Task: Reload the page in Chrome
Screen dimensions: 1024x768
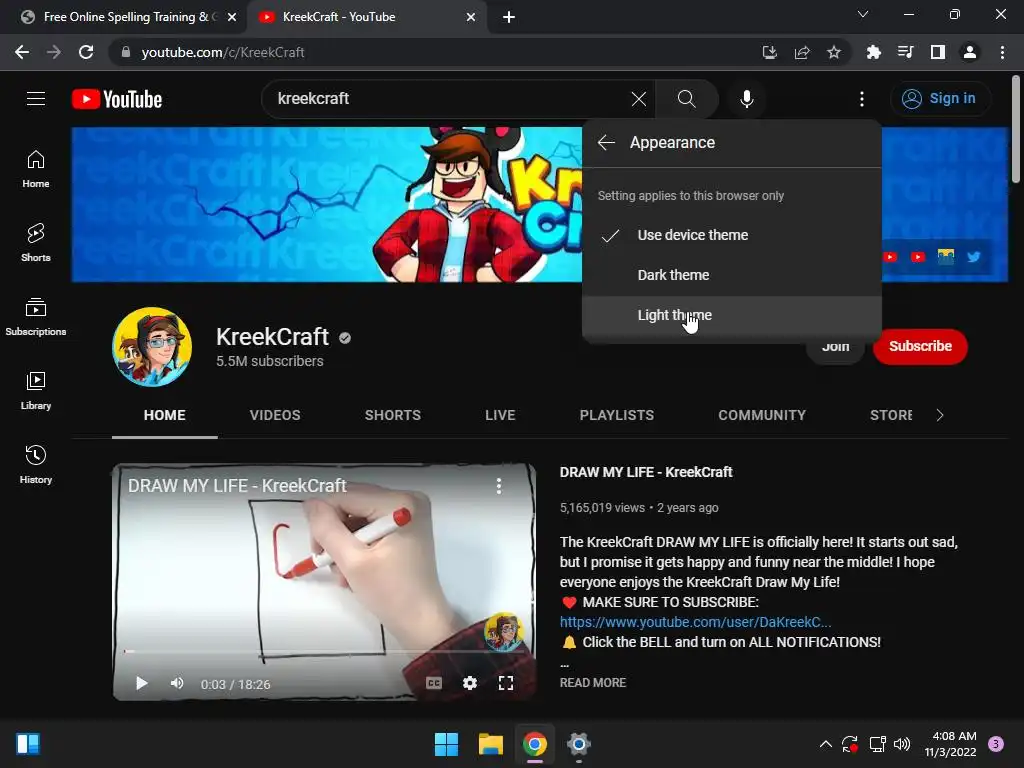Action: click(86, 52)
